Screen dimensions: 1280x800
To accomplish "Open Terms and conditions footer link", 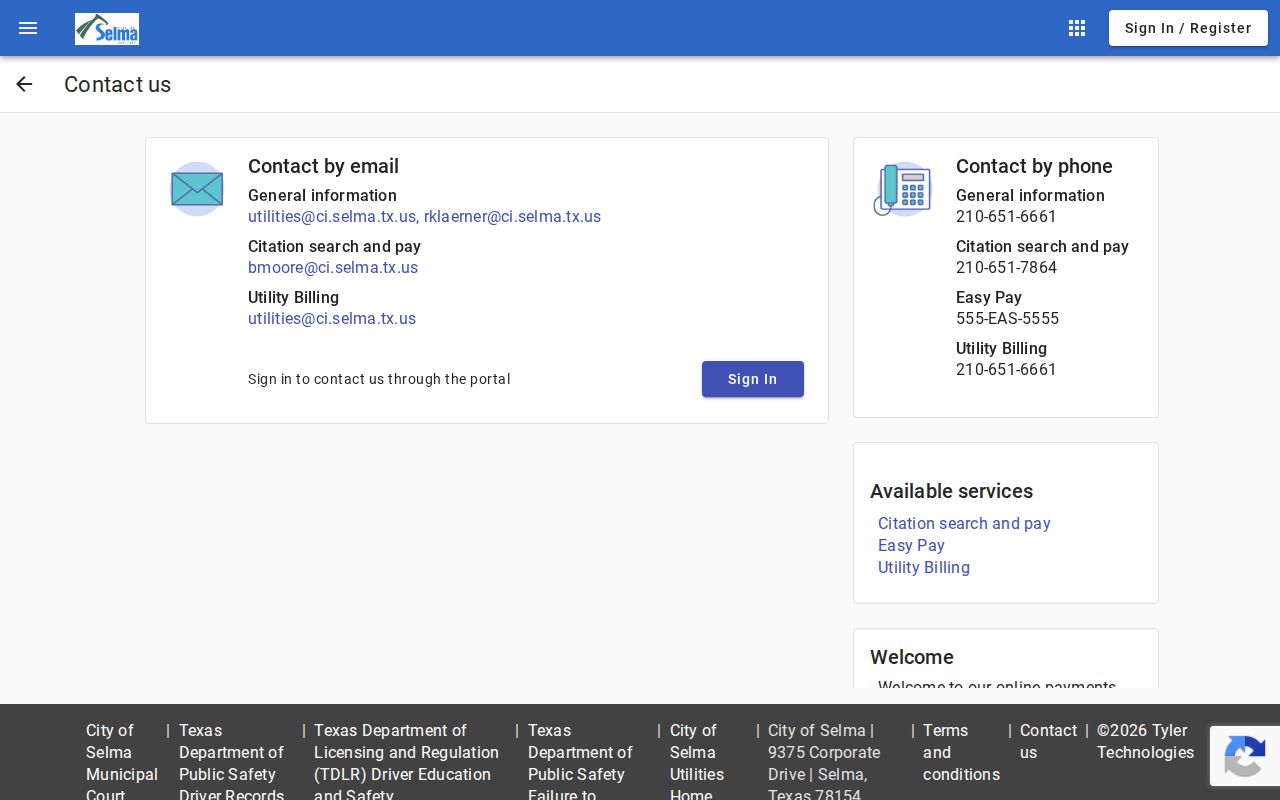I will 961,752.
